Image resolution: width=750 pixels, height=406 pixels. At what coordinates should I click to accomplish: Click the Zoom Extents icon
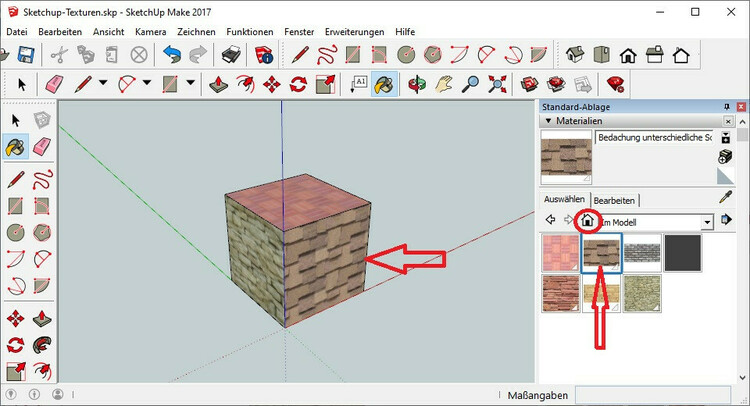click(x=497, y=85)
